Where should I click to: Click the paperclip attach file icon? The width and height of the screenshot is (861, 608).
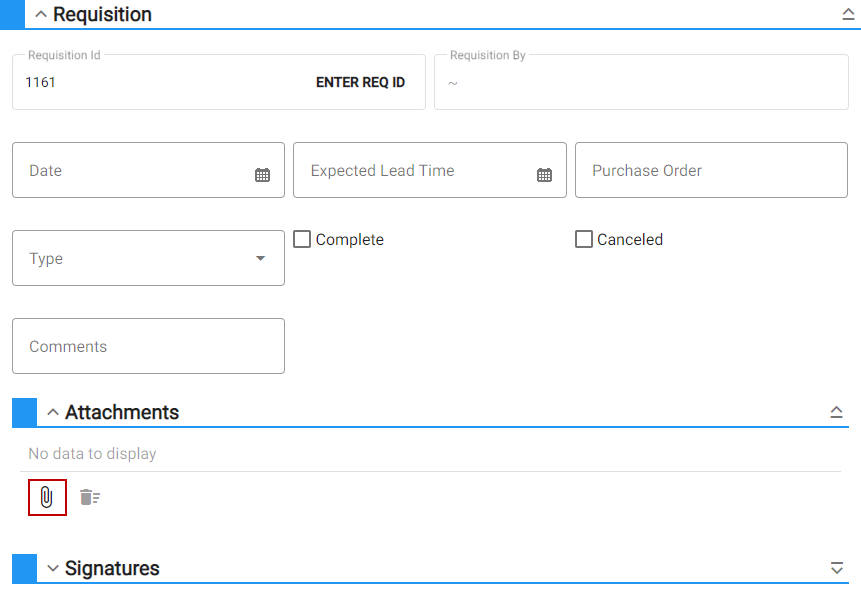[47, 498]
